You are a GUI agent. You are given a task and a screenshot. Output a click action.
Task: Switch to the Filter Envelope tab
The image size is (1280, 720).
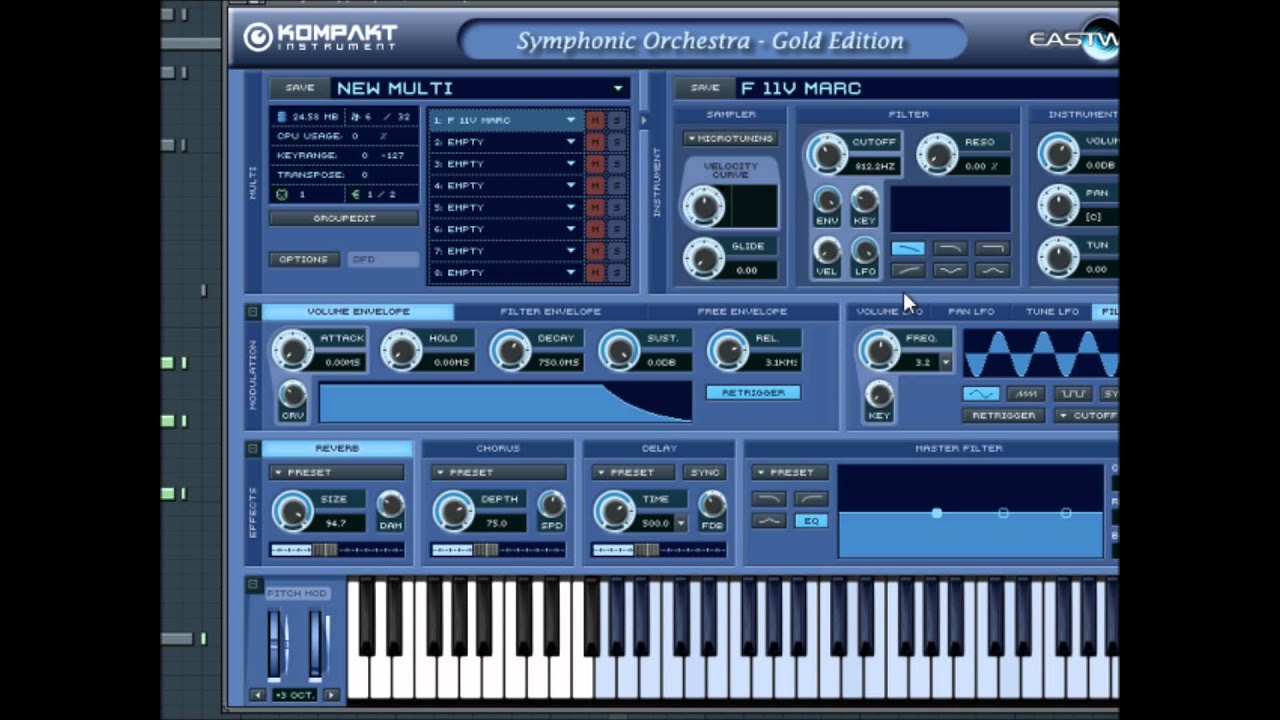(x=550, y=312)
